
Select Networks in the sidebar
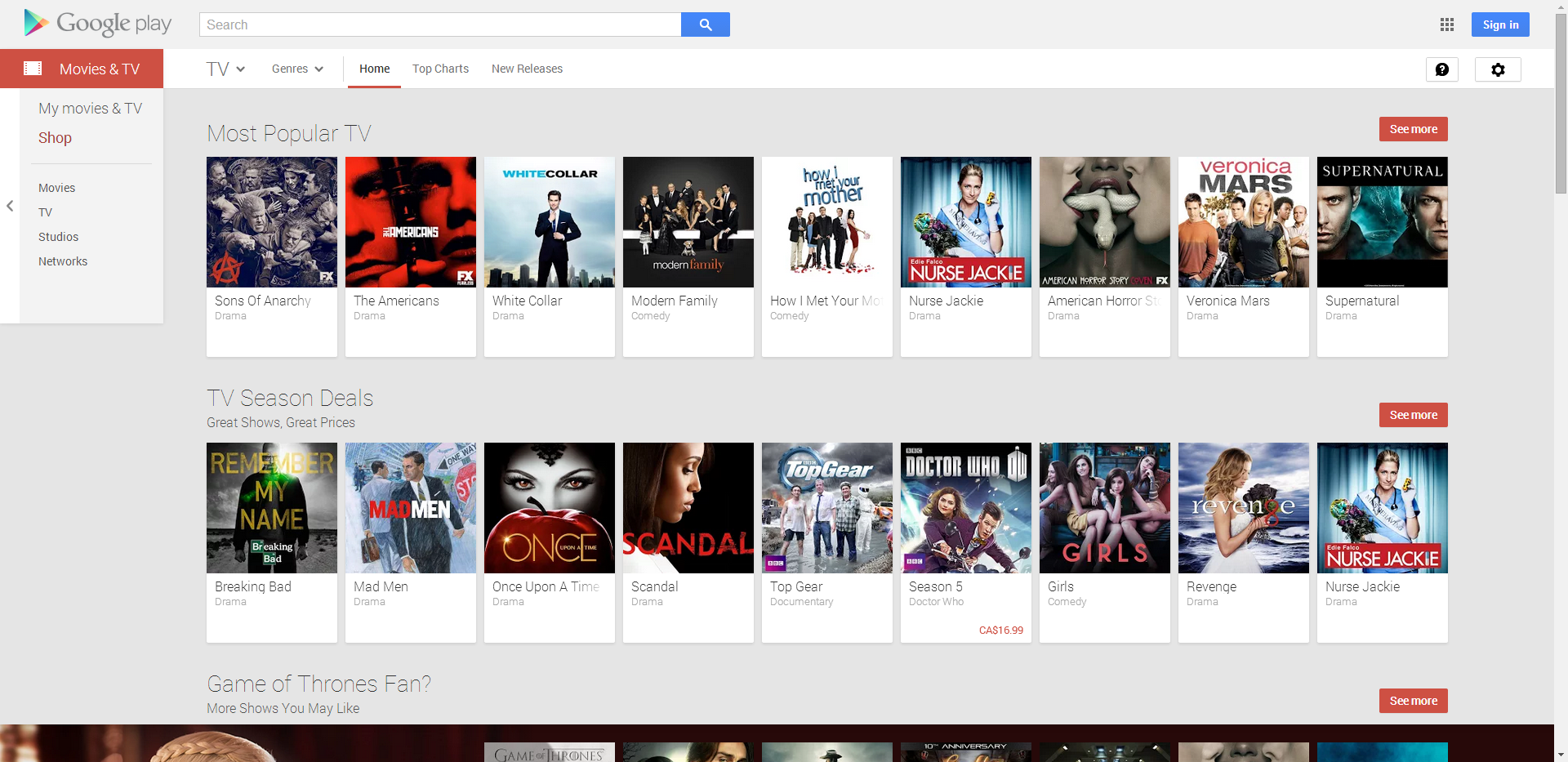(63, 261)
